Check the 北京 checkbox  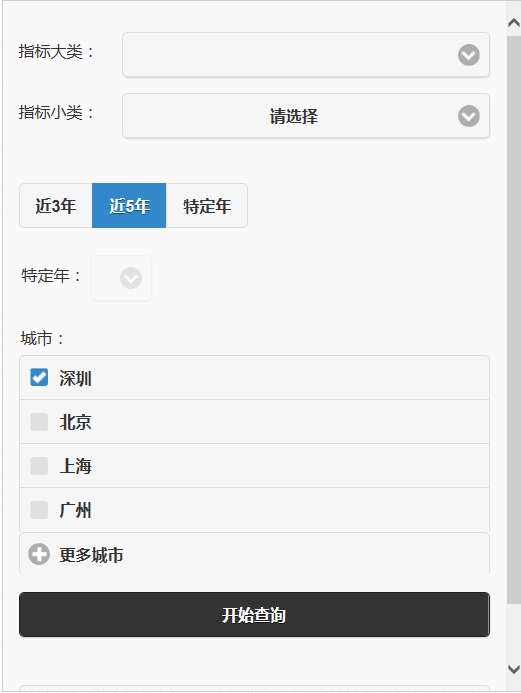pos(39,422)
